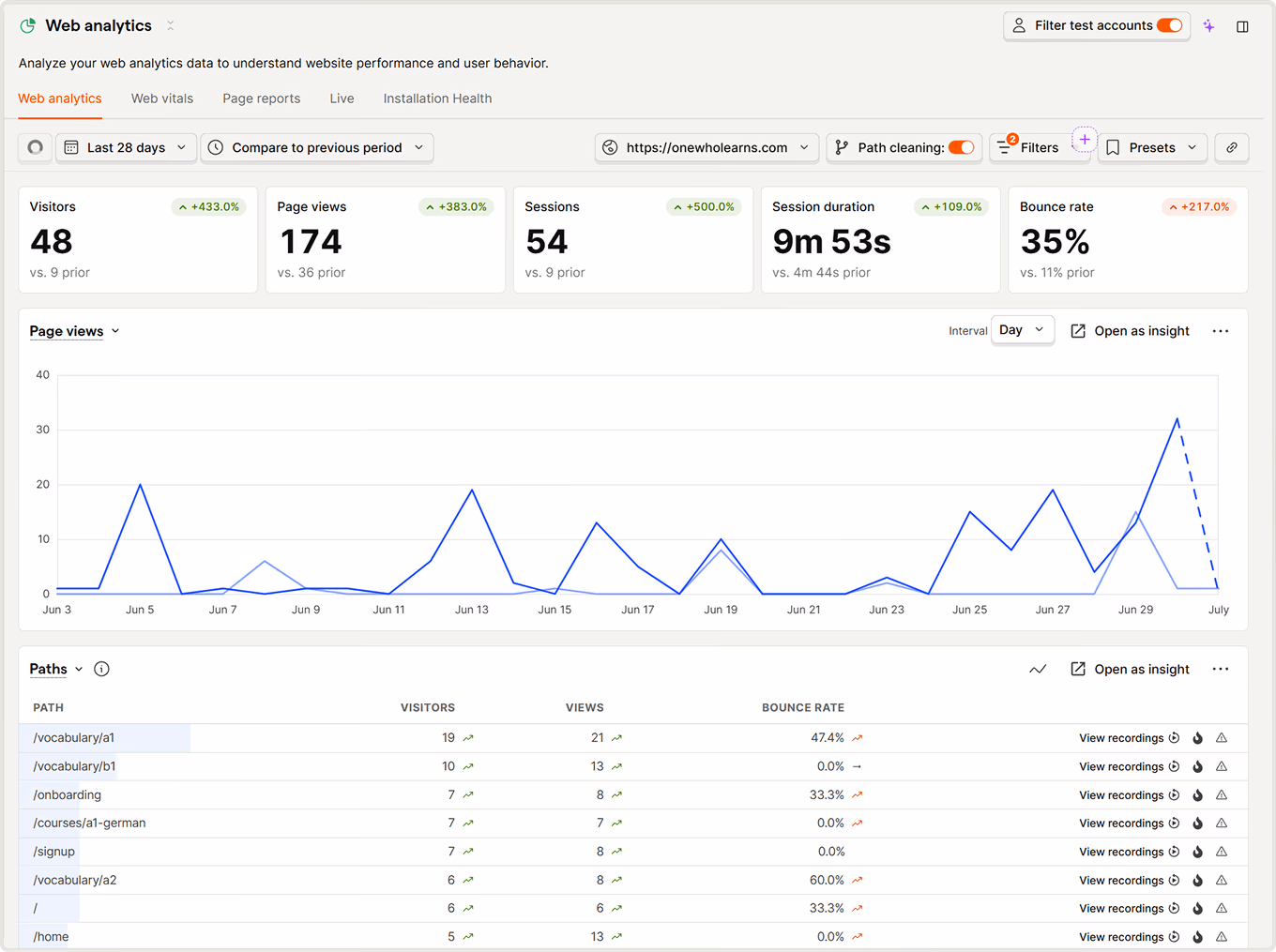Viewport: 1276px width, 952px height.
Task: Select the Page views summary card
Action: [386, 239]
